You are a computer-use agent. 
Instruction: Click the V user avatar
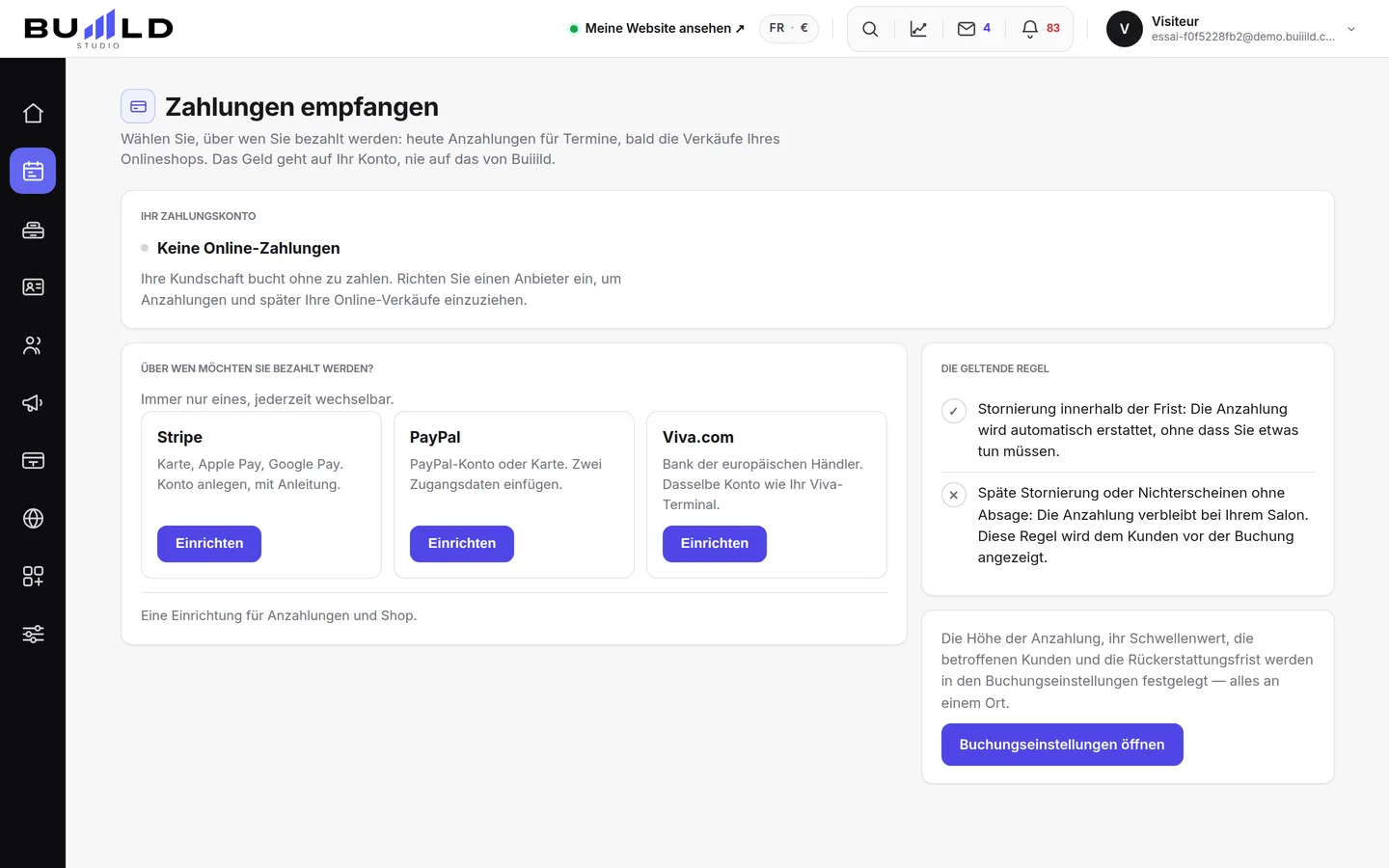click(1124, 29)
